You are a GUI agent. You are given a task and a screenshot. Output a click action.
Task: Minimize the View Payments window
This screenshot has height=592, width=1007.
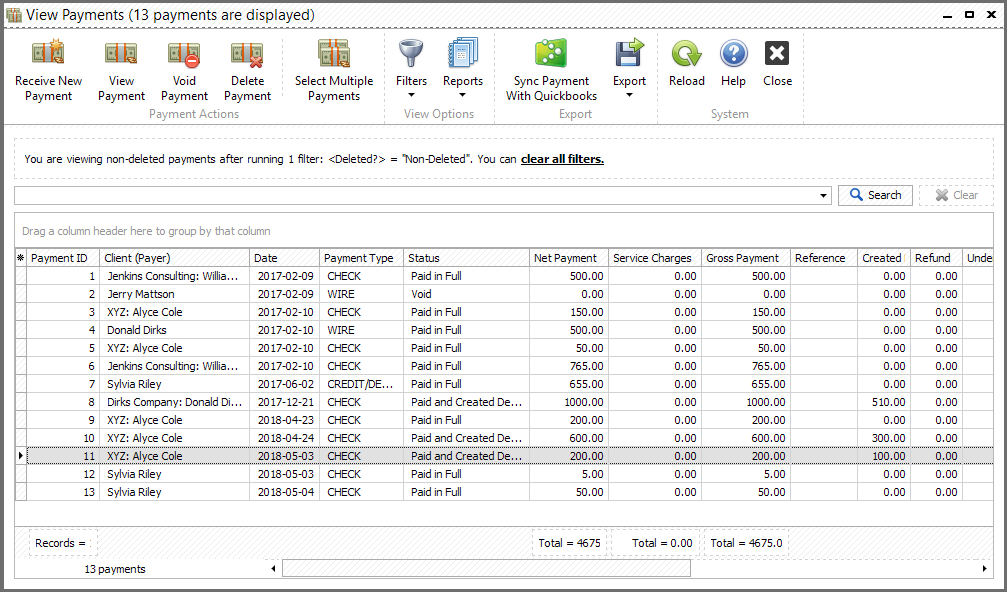[x=947, y=15]
